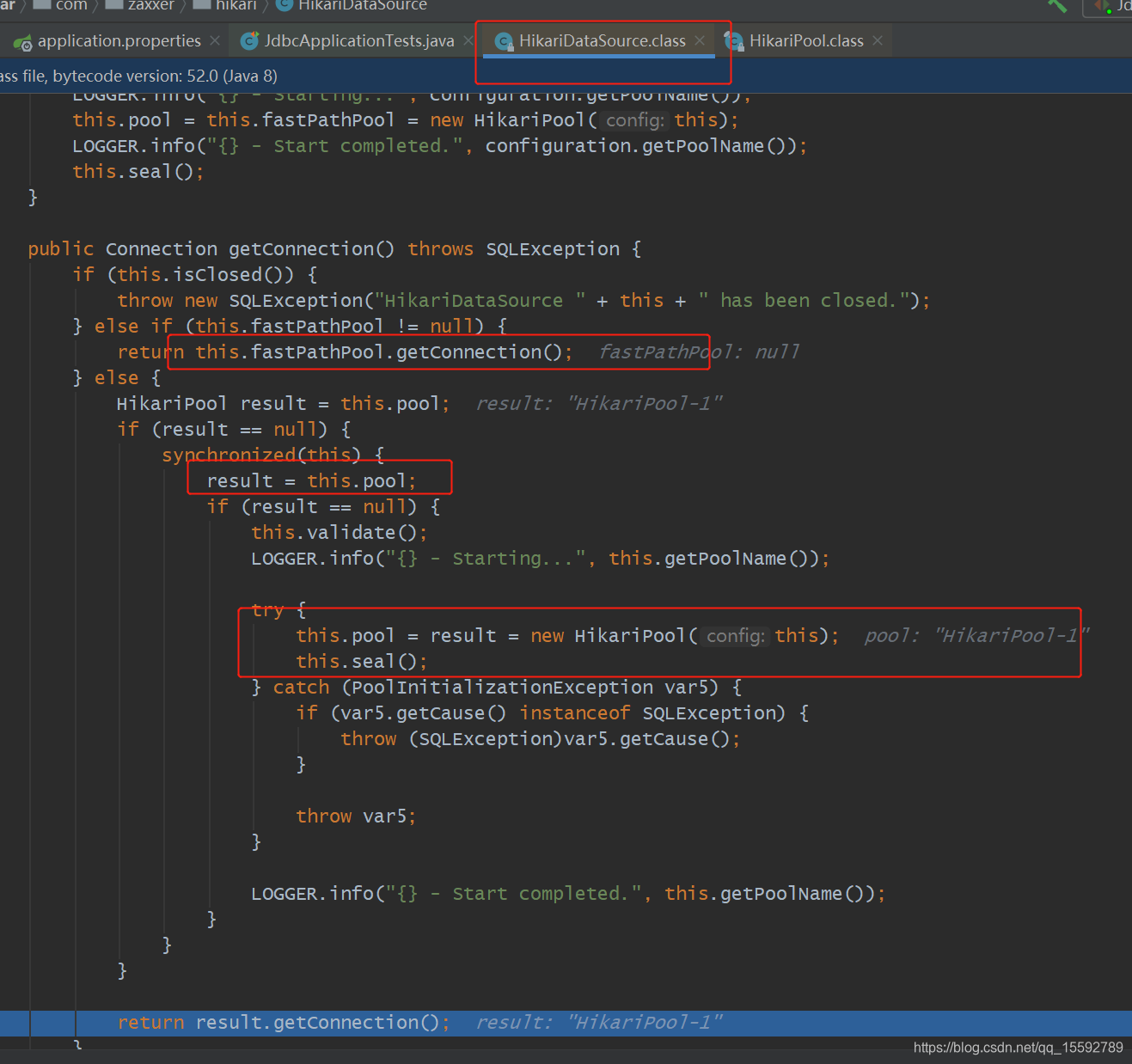Click the zaxxer breadcrumb folder

[141, 5]
